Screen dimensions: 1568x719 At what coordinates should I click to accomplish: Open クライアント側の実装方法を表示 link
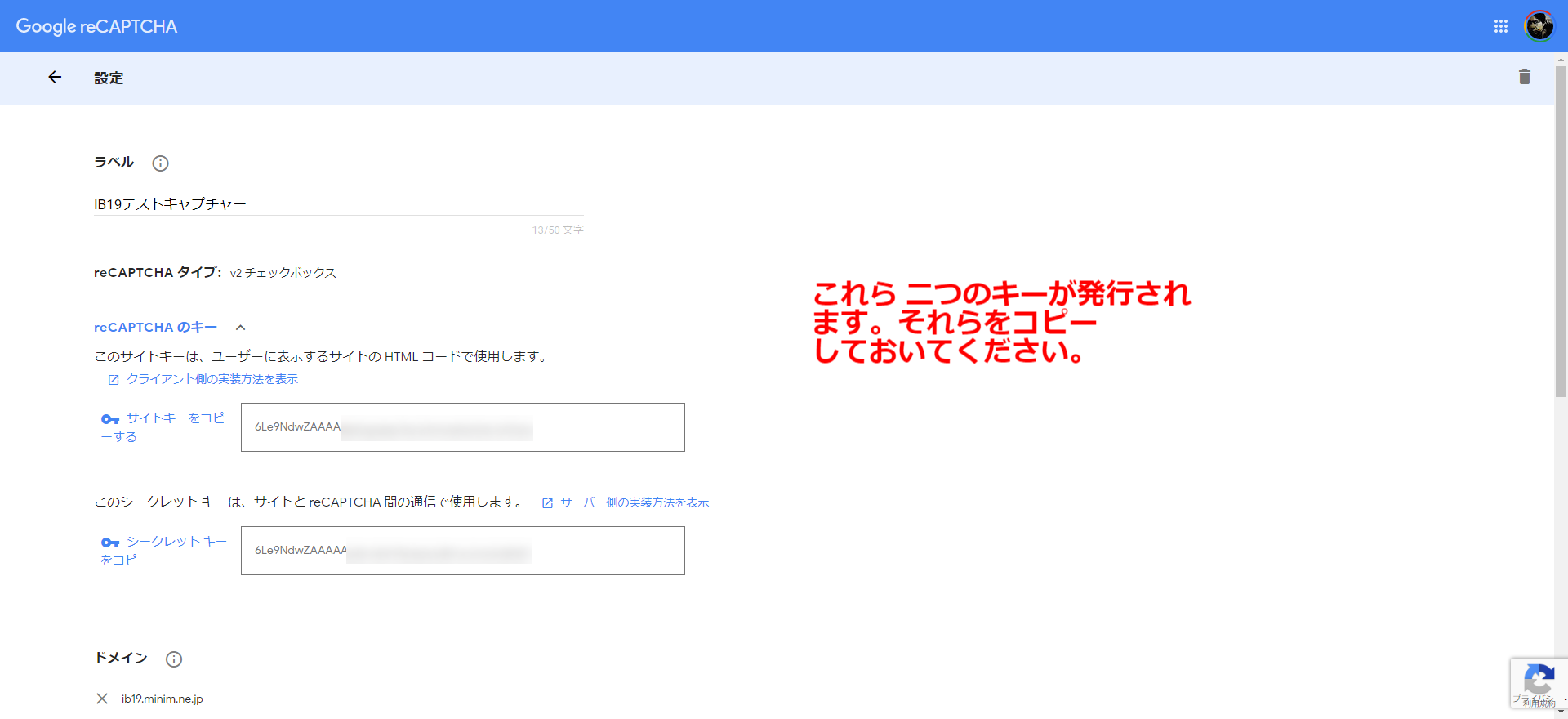(x=212, y=379)
